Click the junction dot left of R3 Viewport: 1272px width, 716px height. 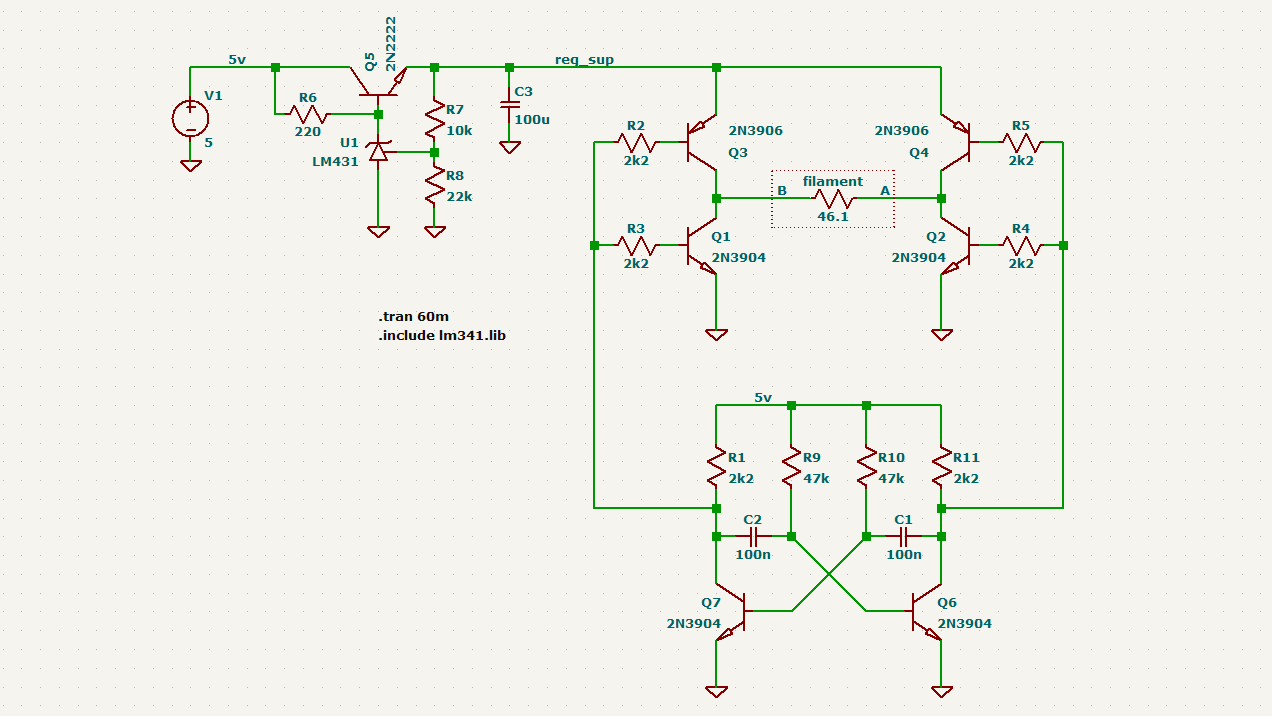594,245
